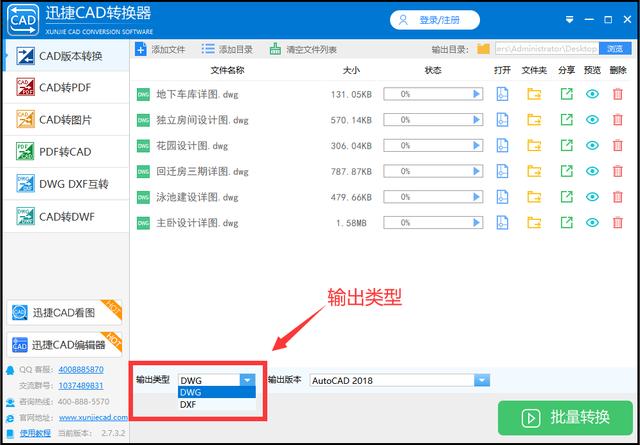Switch to CAD版本转换 tab
The height and width of the screenshot is (445, 640).
coord(66,56)
